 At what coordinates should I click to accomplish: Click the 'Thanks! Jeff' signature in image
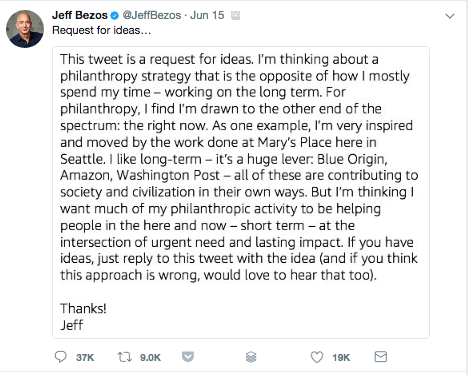tap(83, 317)
